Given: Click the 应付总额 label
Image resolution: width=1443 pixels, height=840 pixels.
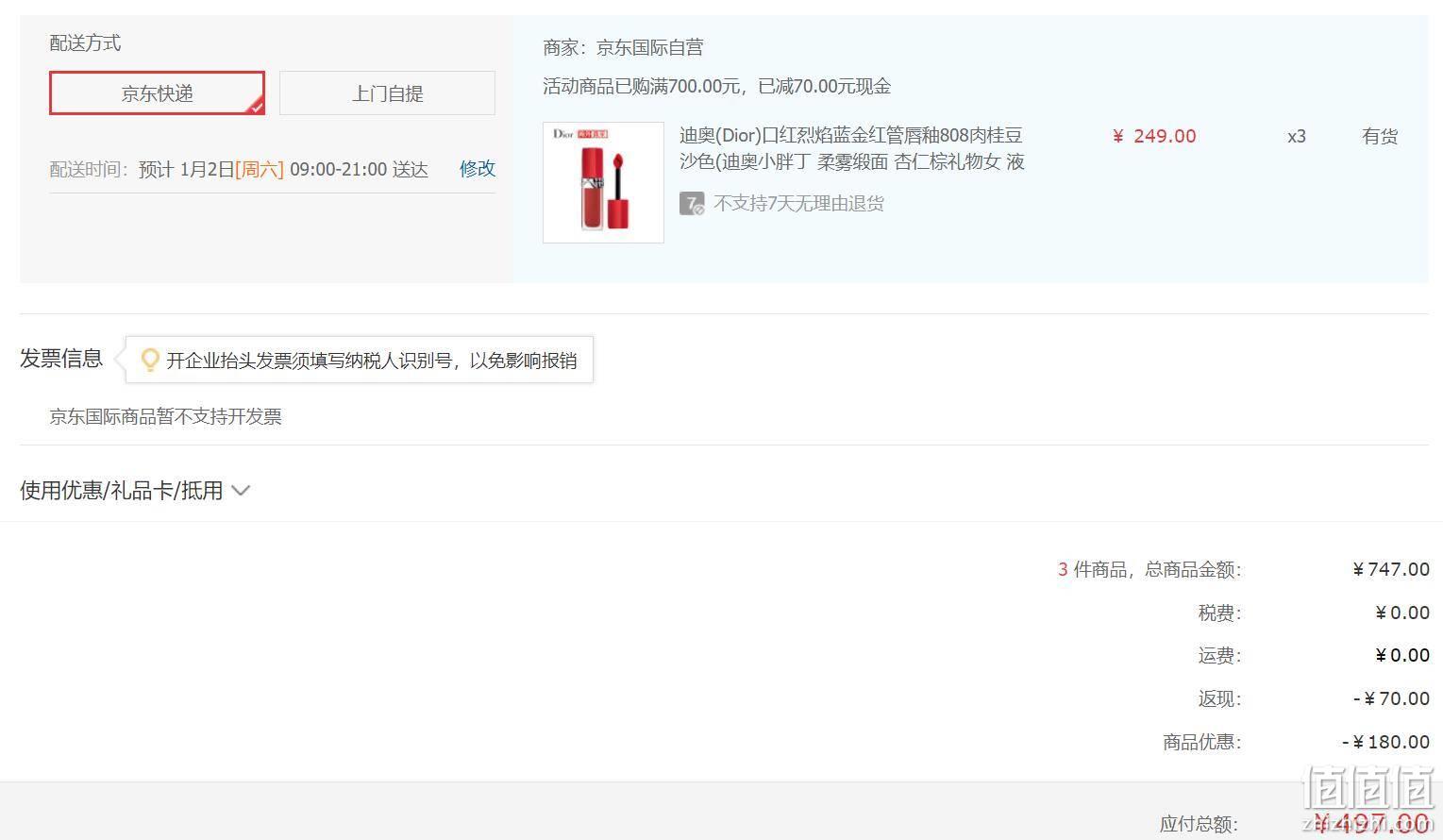Looking at the screenshot, I should click(1199, 824).
